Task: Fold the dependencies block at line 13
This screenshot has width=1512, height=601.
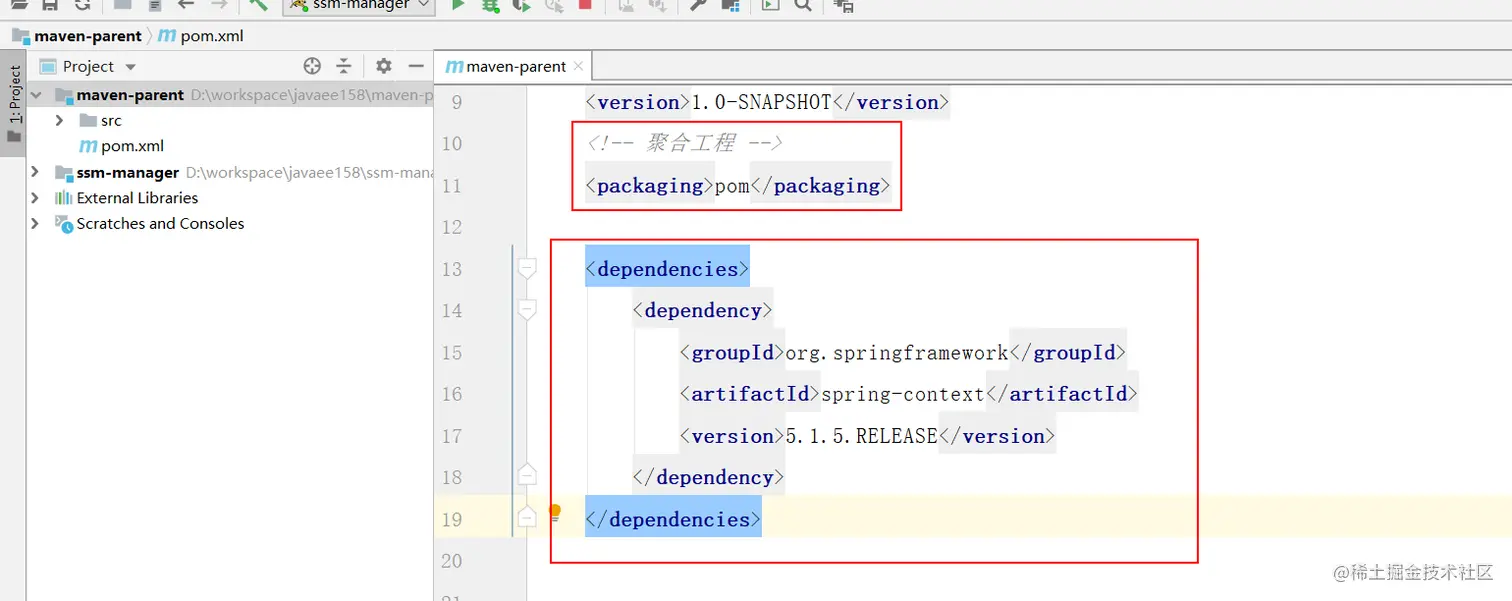Action: 527,269
